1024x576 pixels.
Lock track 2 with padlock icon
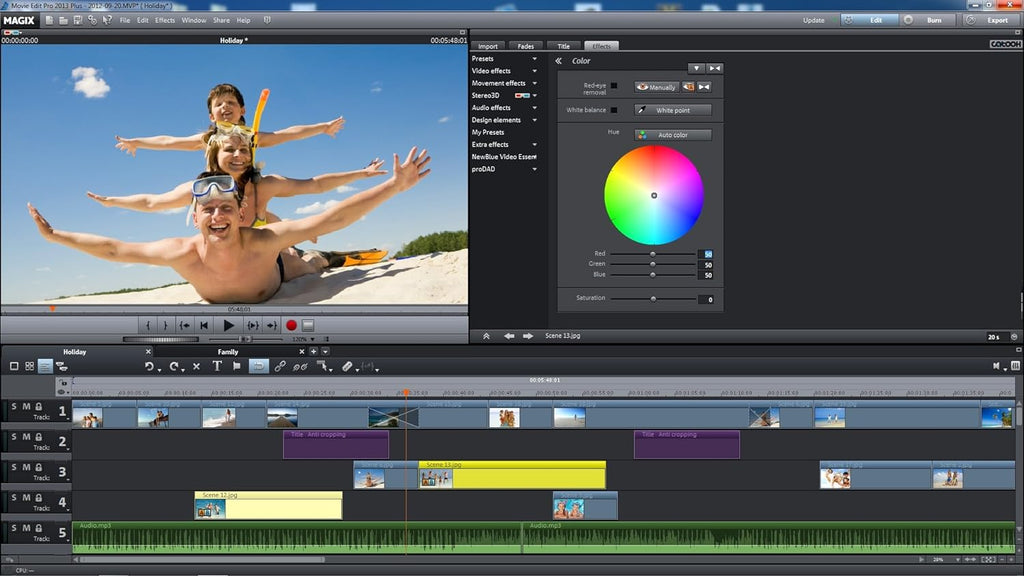[39, 437]
